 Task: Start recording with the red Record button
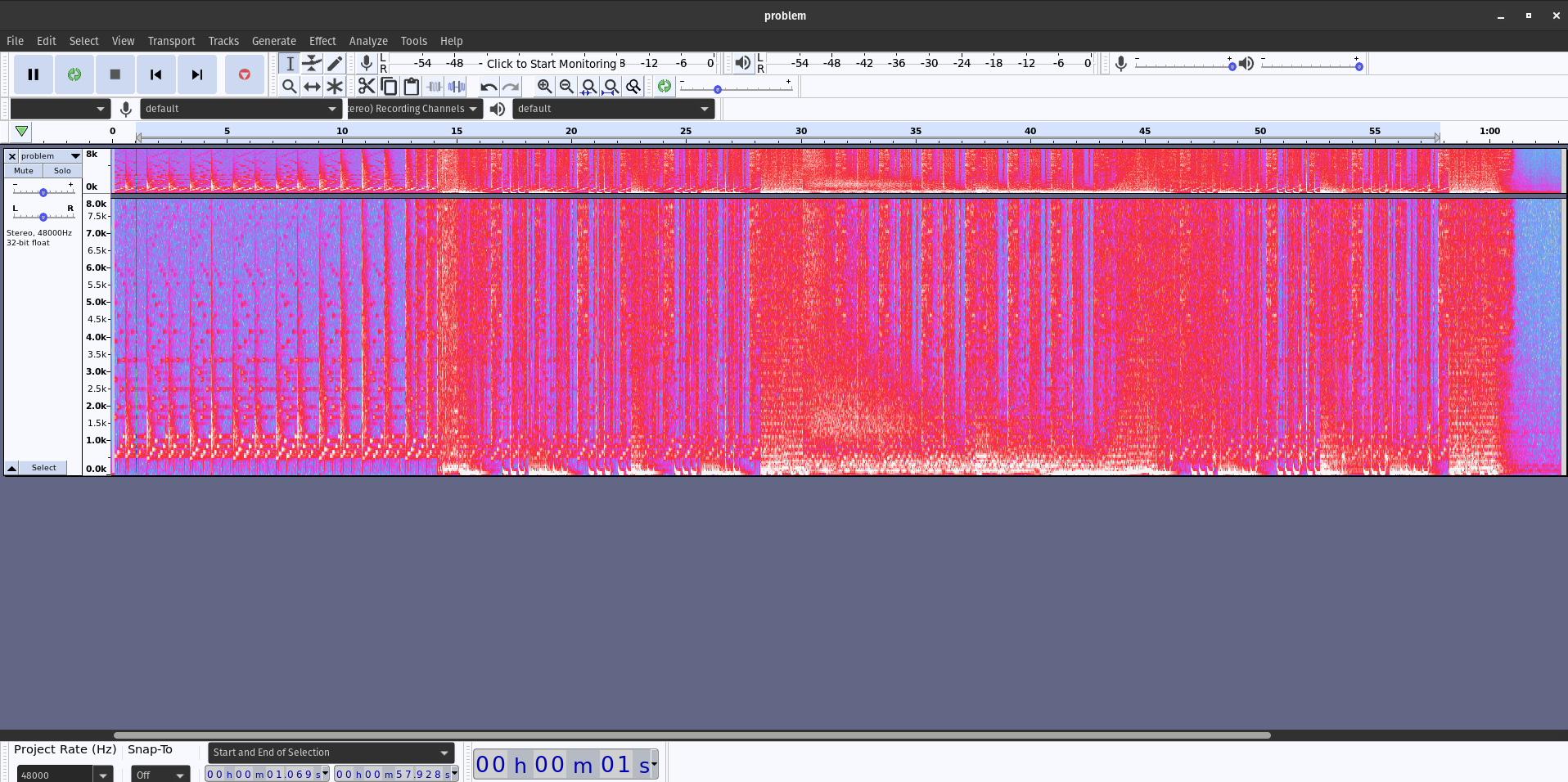coord(245,74)
